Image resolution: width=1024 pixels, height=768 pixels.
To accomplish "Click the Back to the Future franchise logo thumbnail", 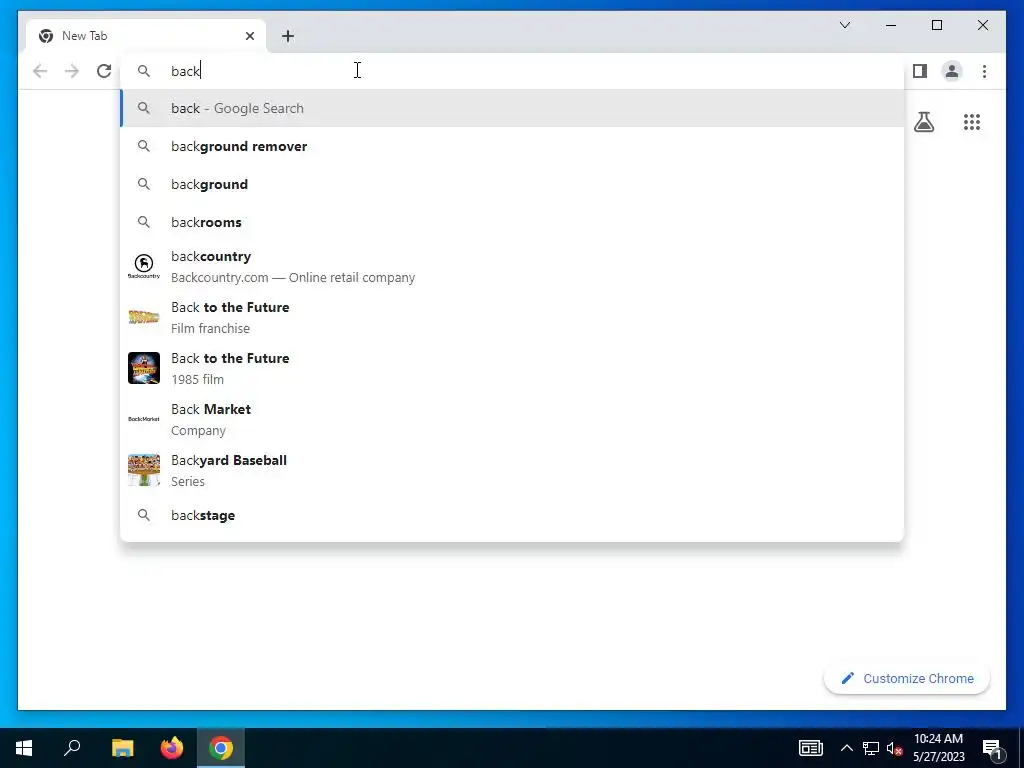I will [x=144, y=317].
